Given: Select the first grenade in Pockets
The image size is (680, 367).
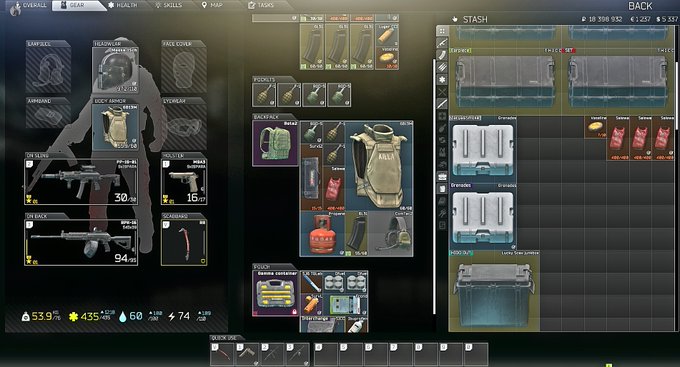Looking at the screenshot, I should coord(264,95).
